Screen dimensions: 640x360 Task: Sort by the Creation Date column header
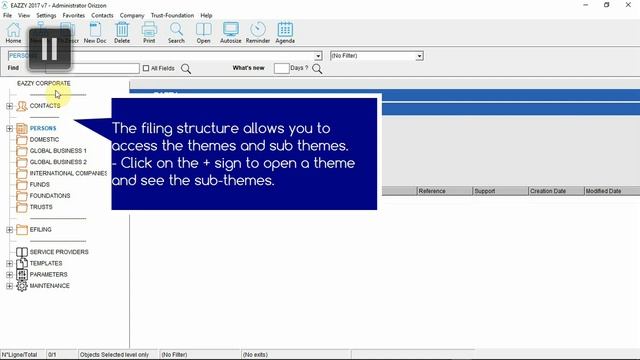pos(556,191)
